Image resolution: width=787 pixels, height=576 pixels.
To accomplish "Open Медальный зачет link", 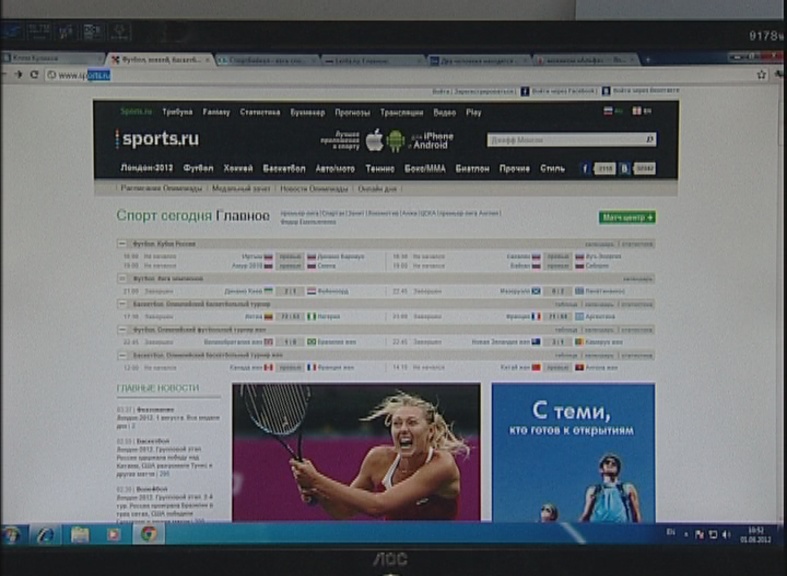I will point(241,189).
